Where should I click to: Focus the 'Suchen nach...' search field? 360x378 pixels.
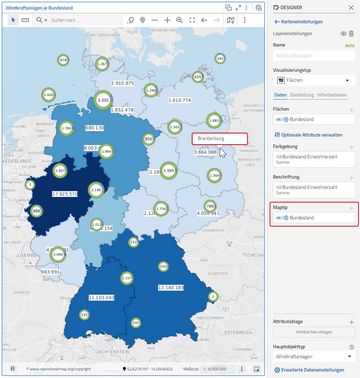[x=86, y=20]
